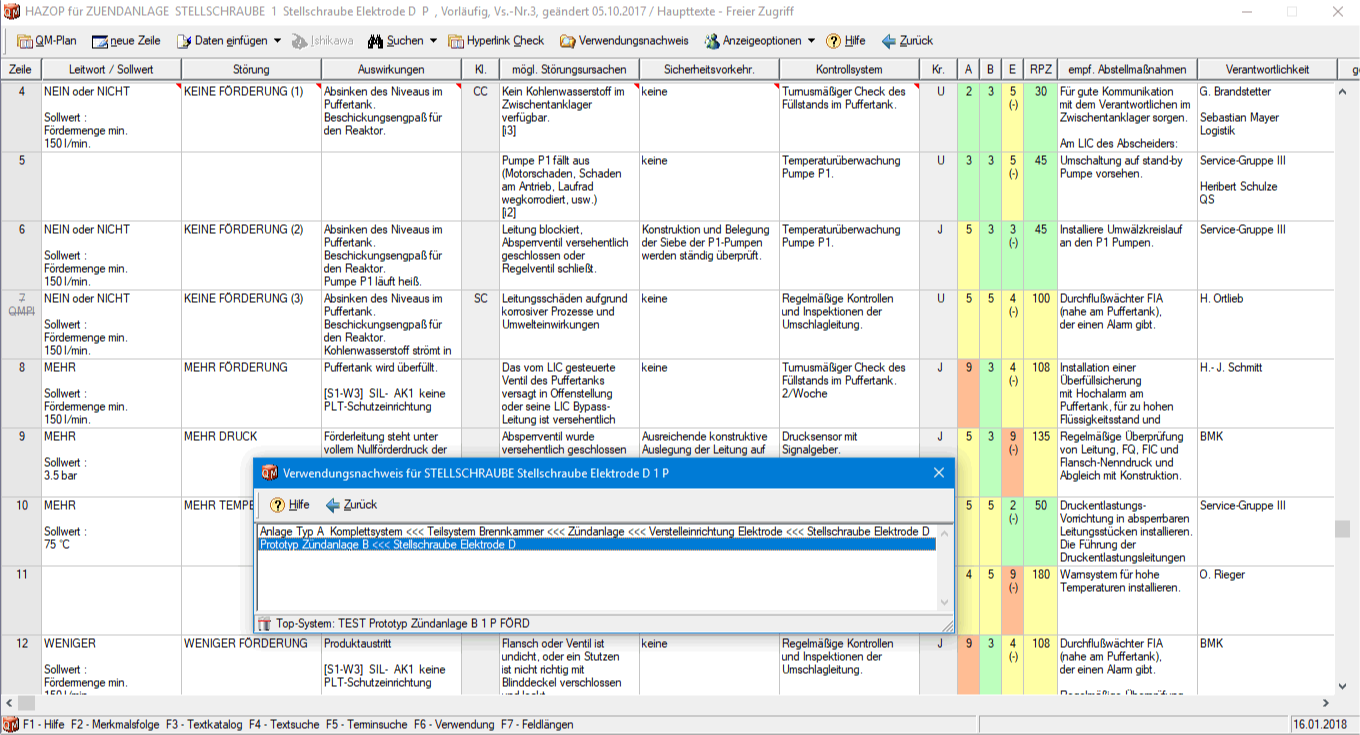
Task: Click the HAZOP application icon in title bar
Action: click(x=13, y=11)
